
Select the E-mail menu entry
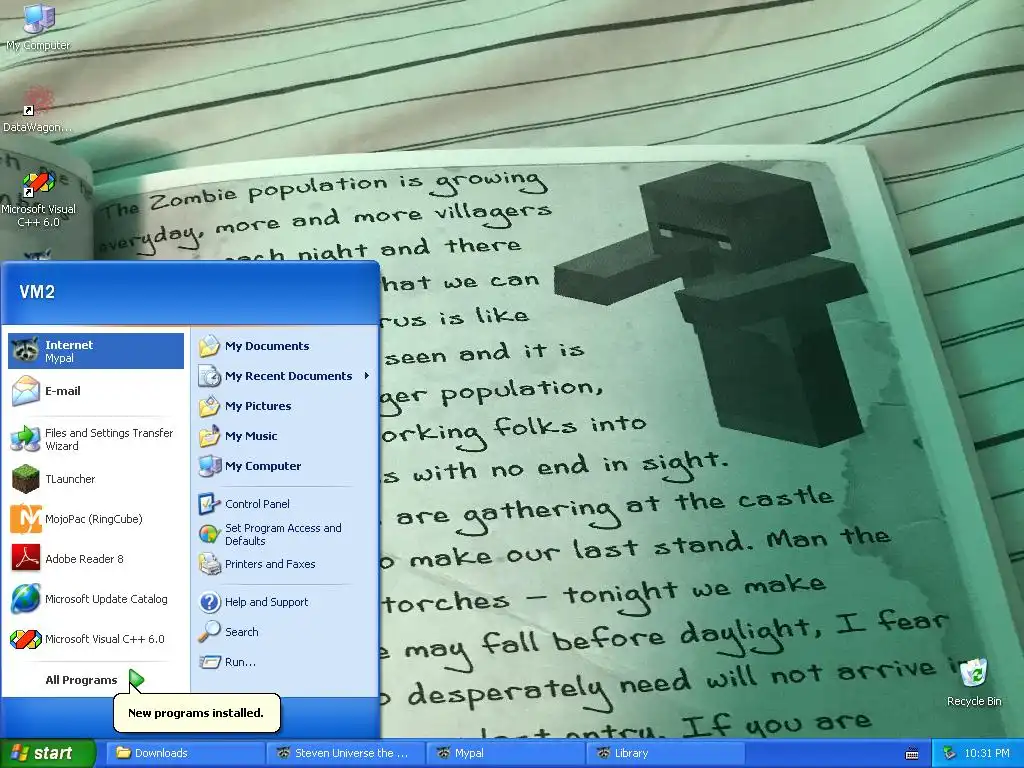click(96, 391)
